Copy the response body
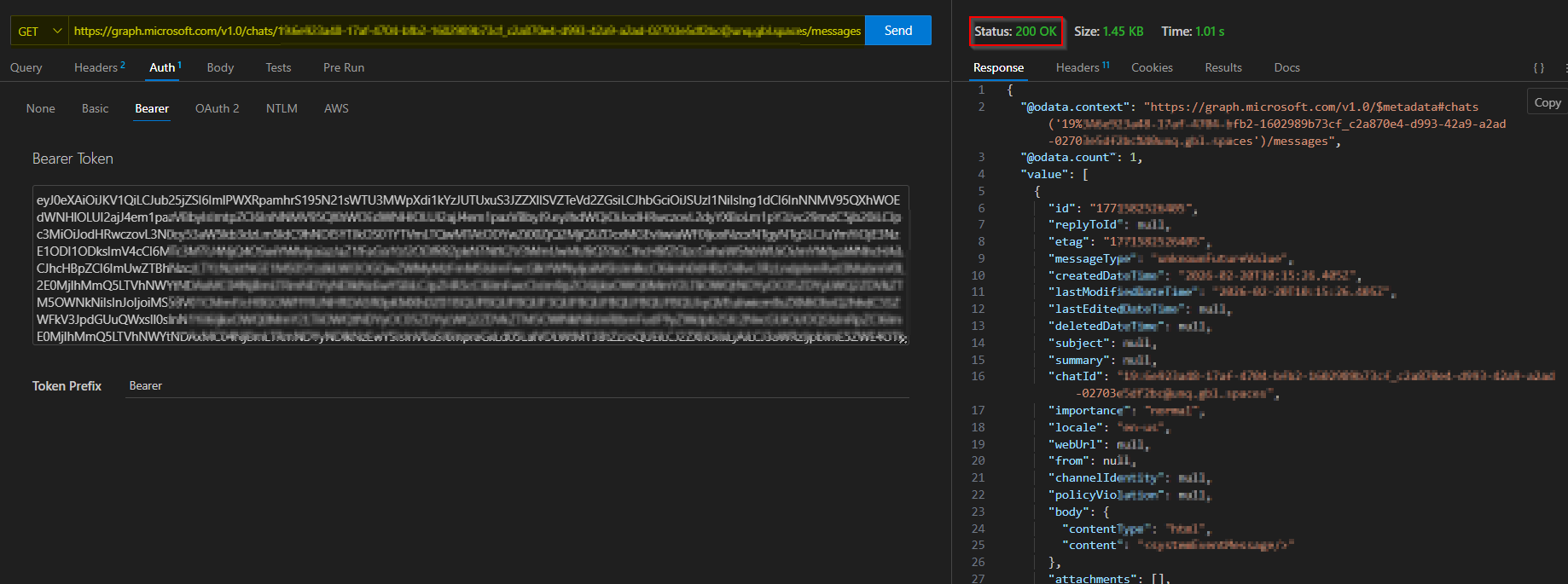1568x584 pixels. (x=1547, y=102)
